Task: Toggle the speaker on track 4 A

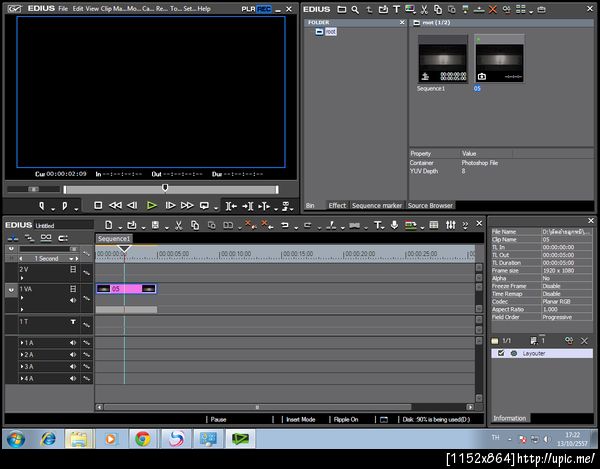Action: (x=73, y=379)
